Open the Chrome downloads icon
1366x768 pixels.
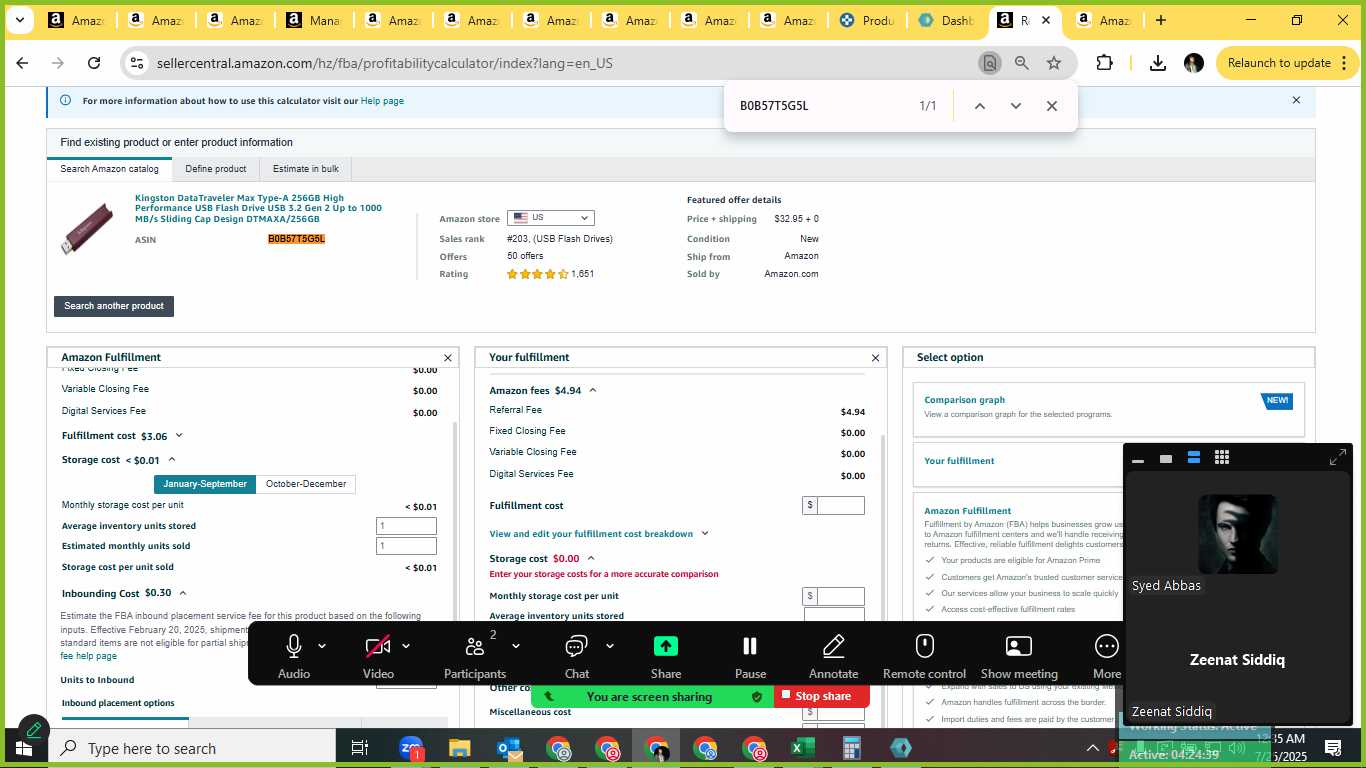point(1158,63)
